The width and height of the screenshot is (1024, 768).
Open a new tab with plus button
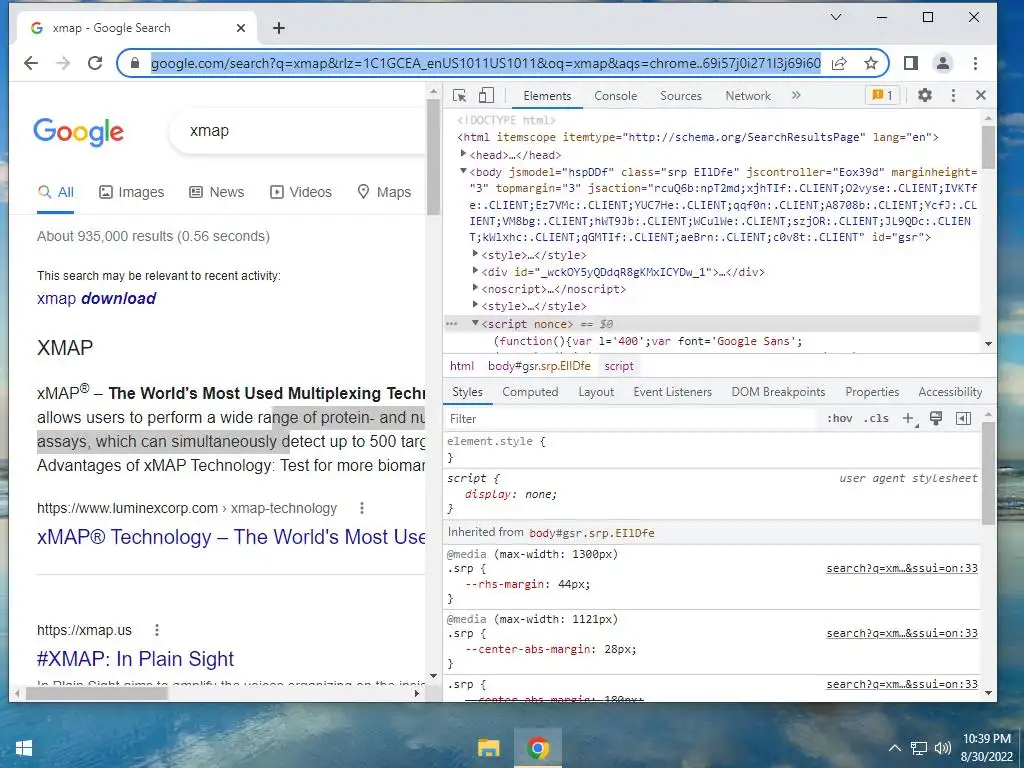(279, 28)
